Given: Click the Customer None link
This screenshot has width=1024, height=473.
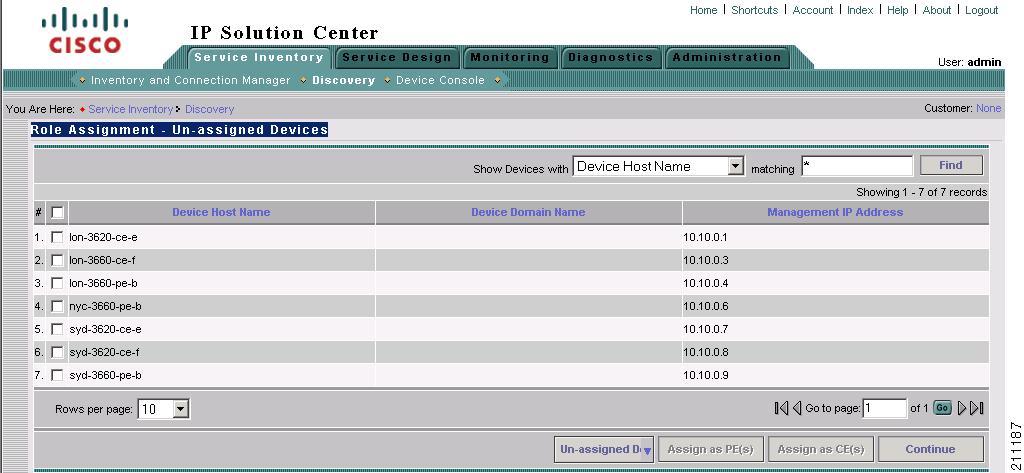Looking at the screenshot, I should (x=988, y=108).
